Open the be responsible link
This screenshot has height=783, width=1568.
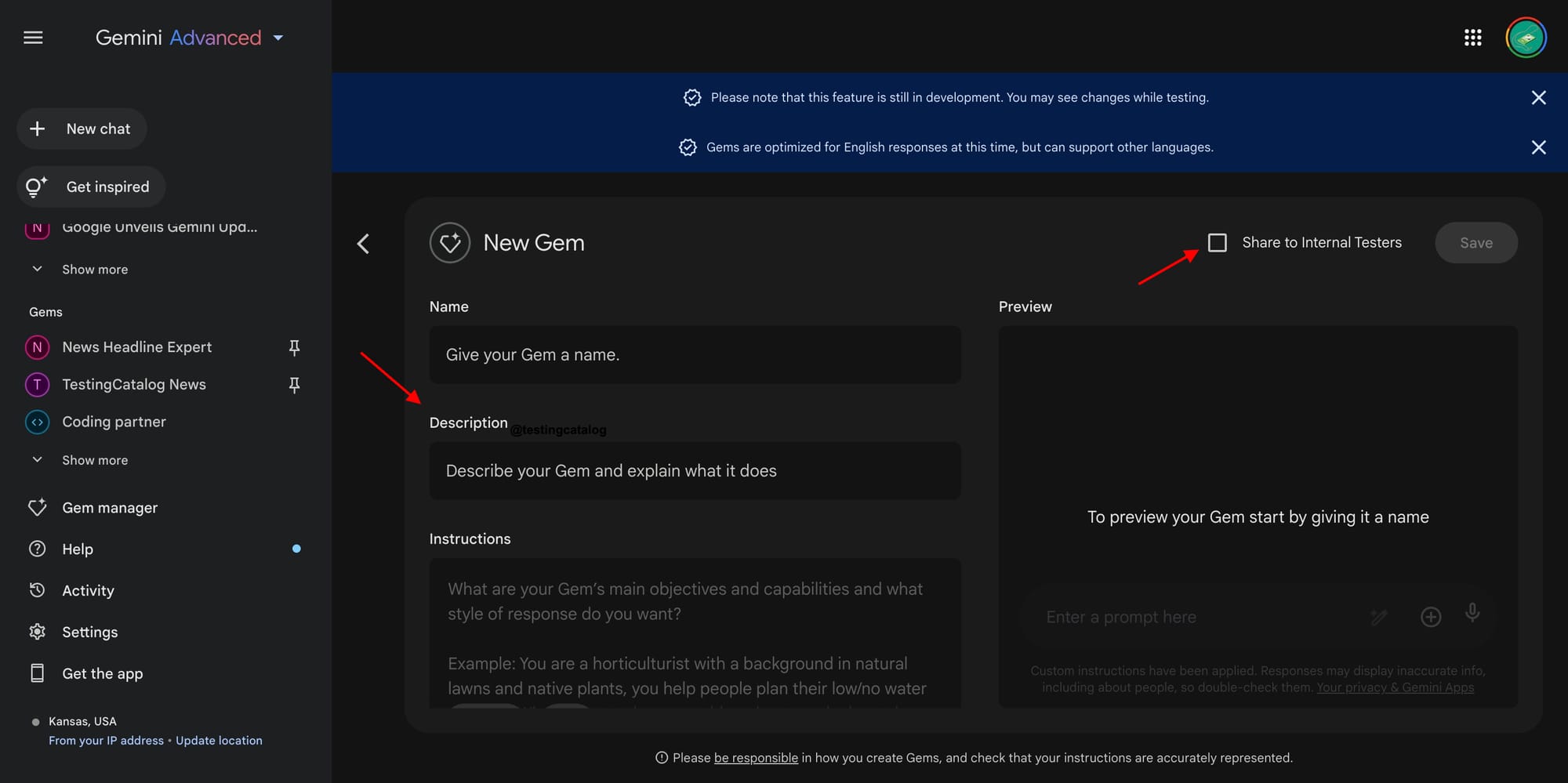tap(756, 758)
